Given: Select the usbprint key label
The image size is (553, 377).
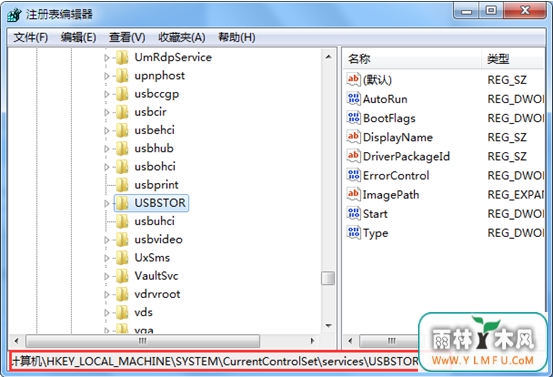Looking at the screenshot, I should [156, 185].
